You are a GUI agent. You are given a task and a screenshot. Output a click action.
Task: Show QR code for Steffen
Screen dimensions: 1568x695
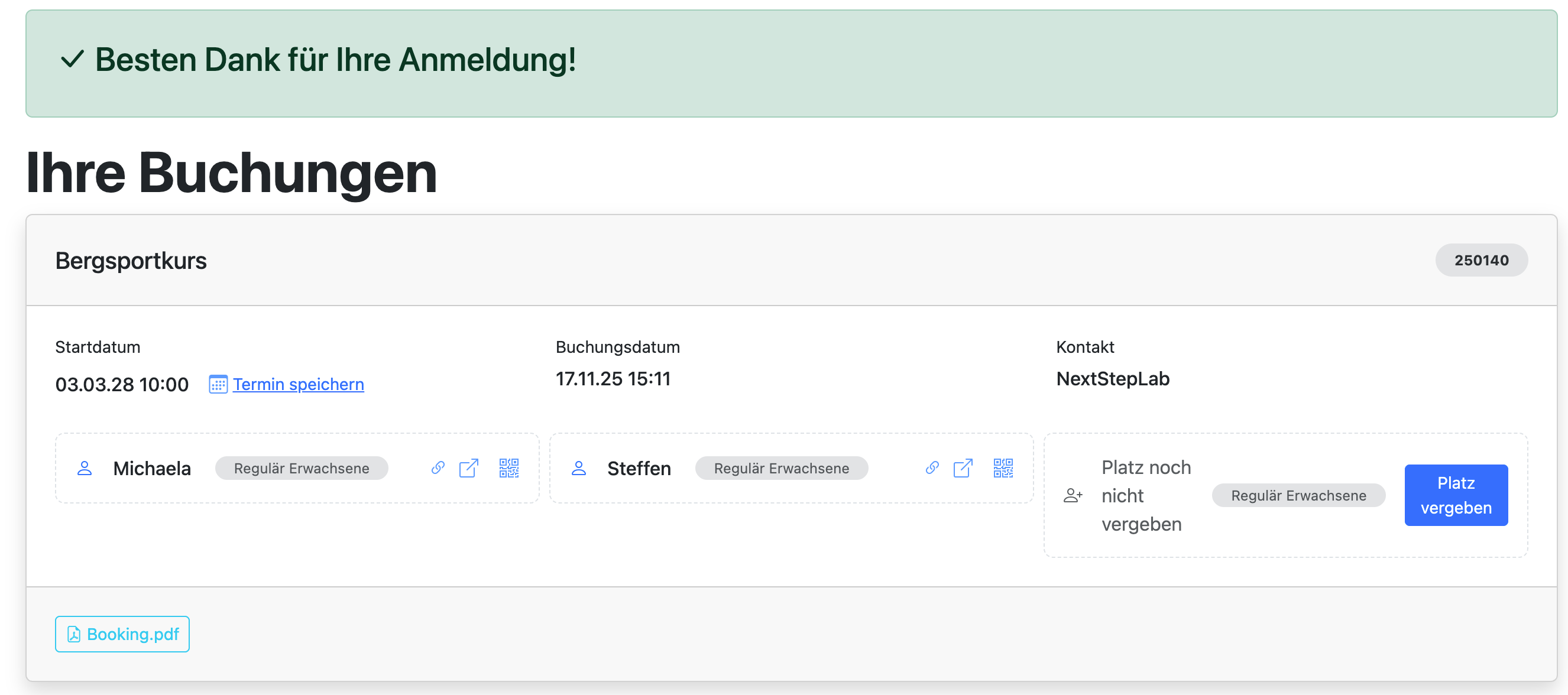pyautogui.click(x=1003, y=467)
